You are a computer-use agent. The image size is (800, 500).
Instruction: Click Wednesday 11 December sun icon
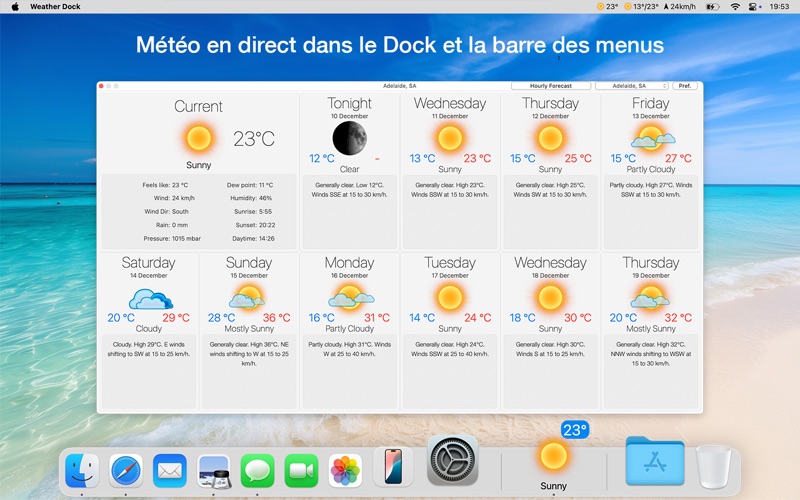pos(450,138)
